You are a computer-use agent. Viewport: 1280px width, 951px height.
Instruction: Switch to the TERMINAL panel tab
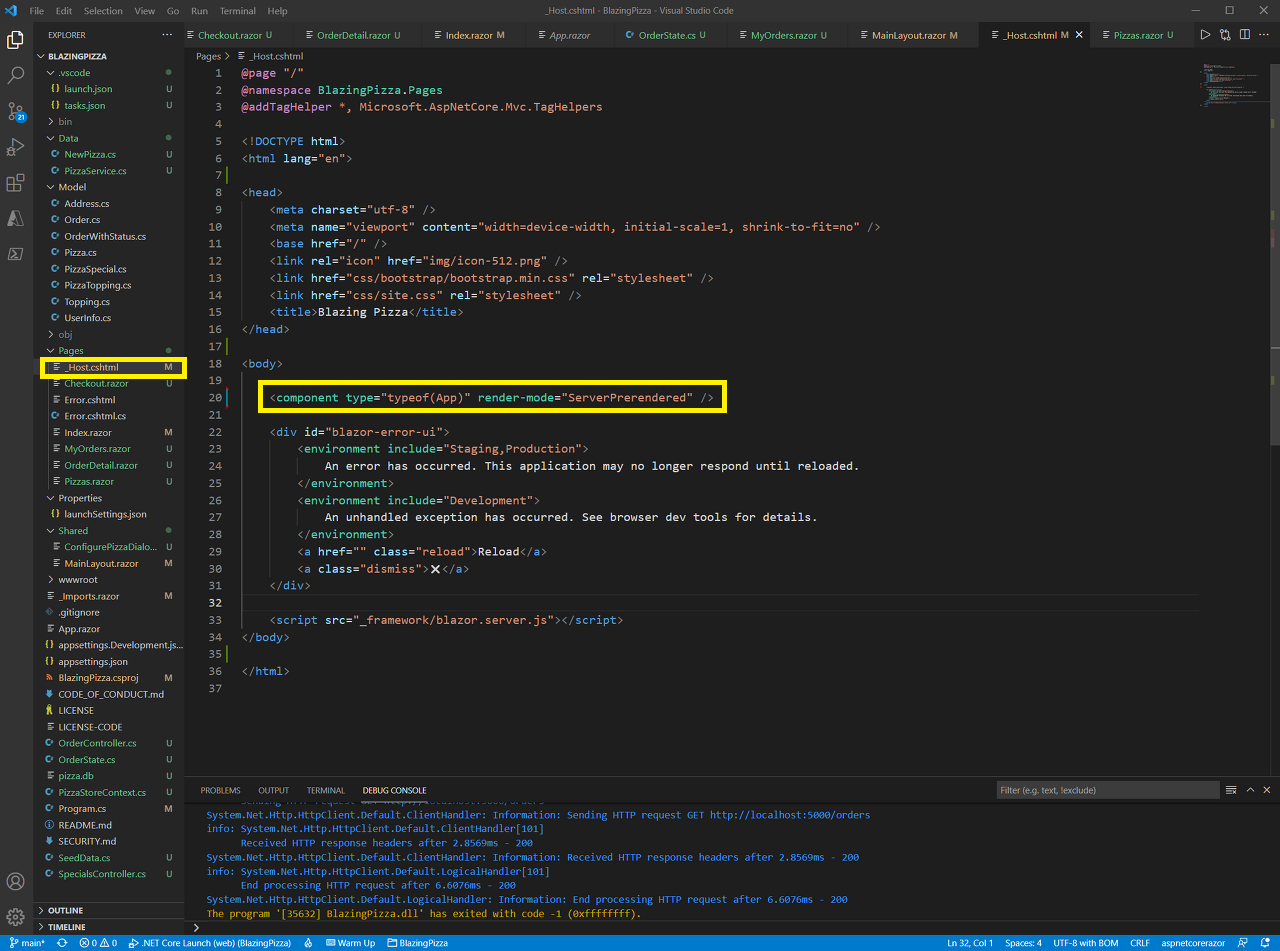click(x=325, y=790)
